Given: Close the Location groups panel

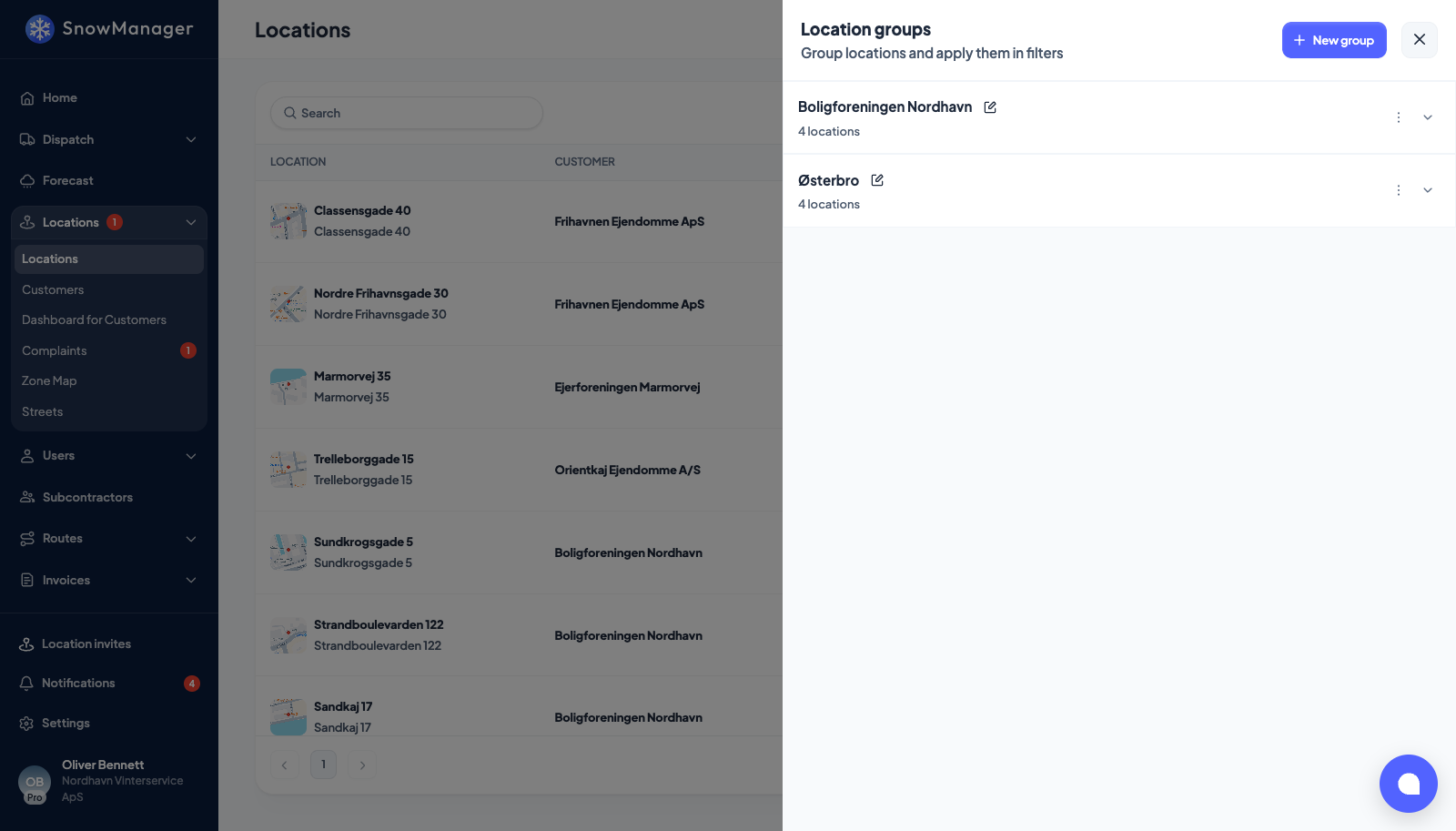Looking at the screenshot, I should coord(1420,40).
